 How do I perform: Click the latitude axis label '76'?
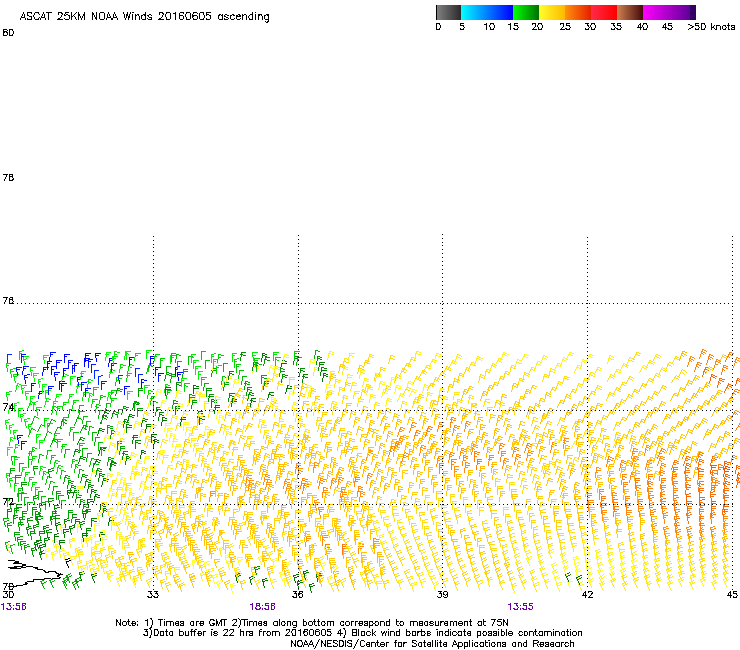pyautogui.click(x=8, y=301)
